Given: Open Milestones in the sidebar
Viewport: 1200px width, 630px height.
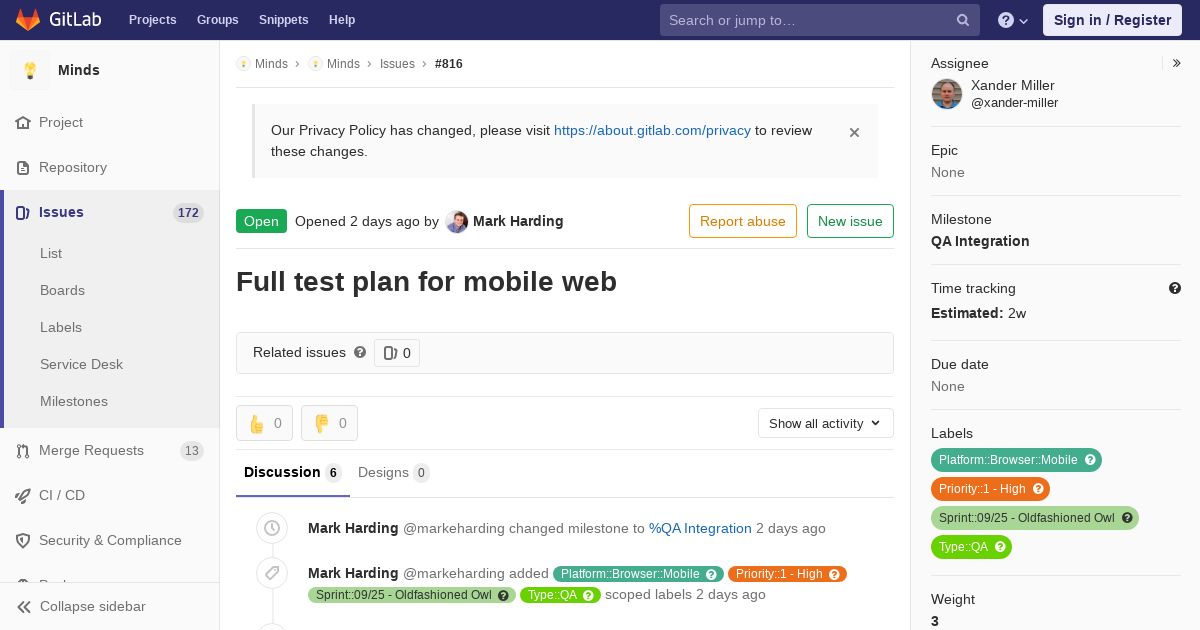Looking at the screenshot, I should (x=74, y=402).
